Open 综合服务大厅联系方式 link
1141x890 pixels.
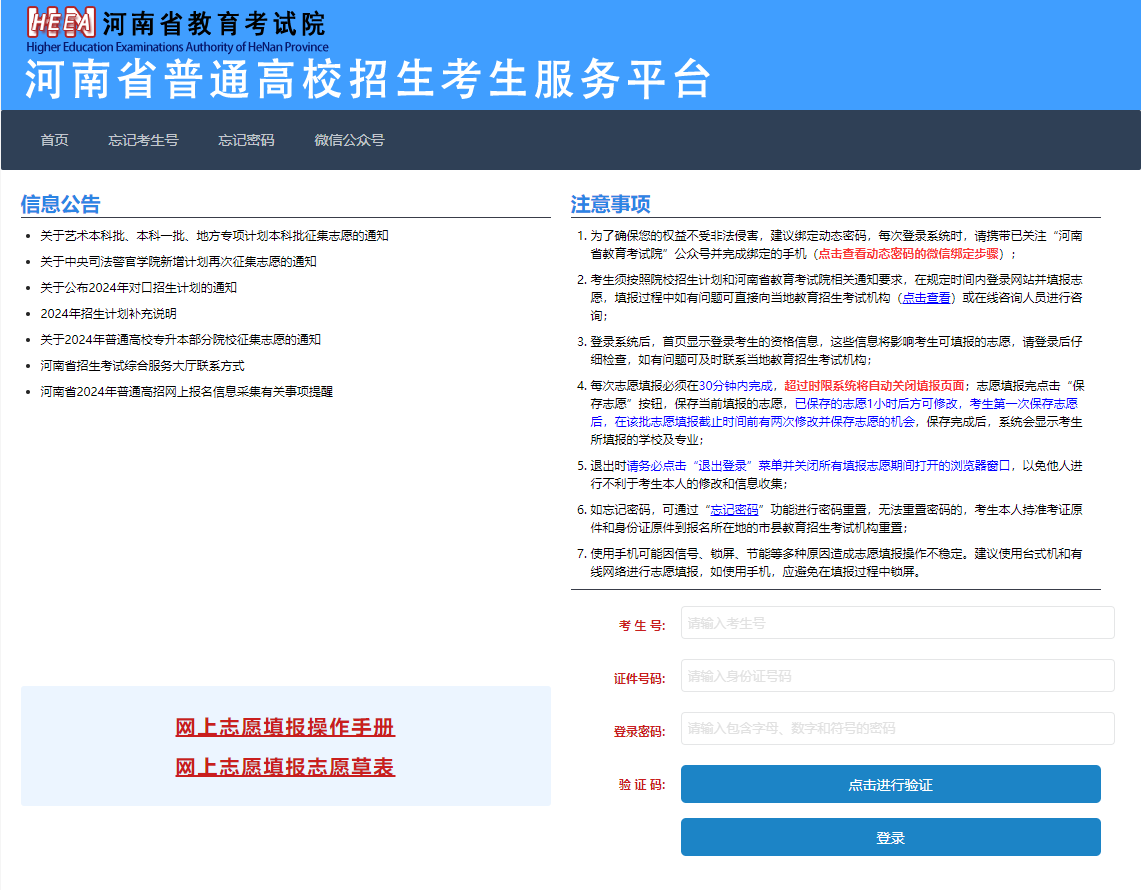[x=142, y=366]
